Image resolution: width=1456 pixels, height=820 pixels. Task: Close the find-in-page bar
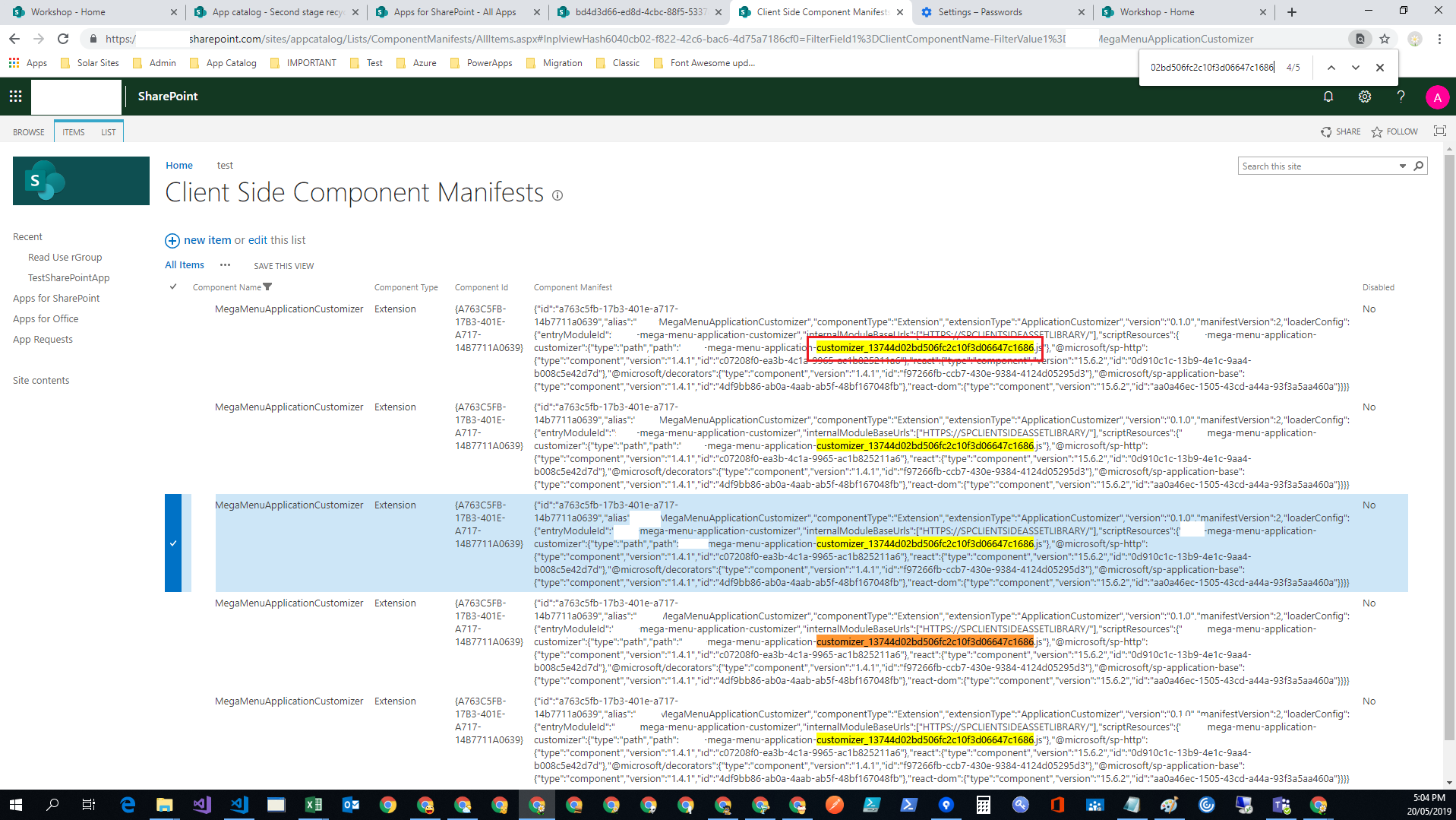1380,68
